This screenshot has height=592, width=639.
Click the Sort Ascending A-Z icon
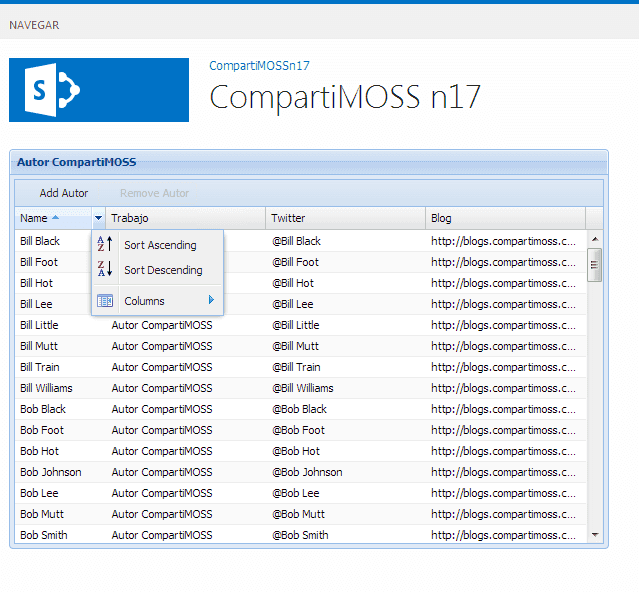(105, 244)
